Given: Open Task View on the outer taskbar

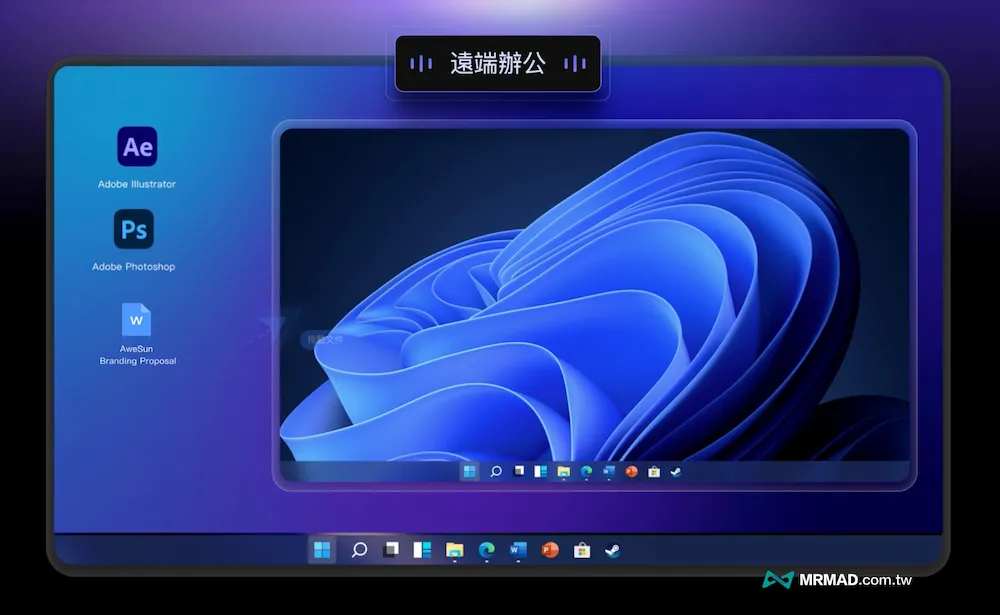Looking at the screenshot, I should pyautogui.click(x=391, y=549).
